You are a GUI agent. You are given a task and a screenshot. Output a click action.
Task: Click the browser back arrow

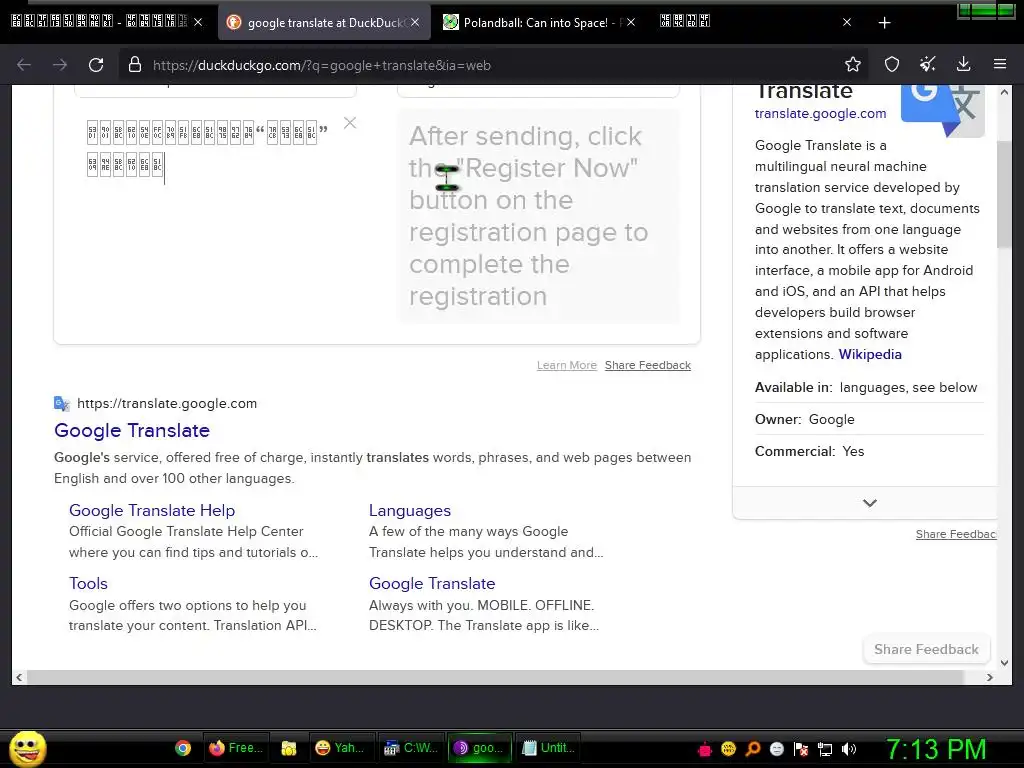point(24,65)
